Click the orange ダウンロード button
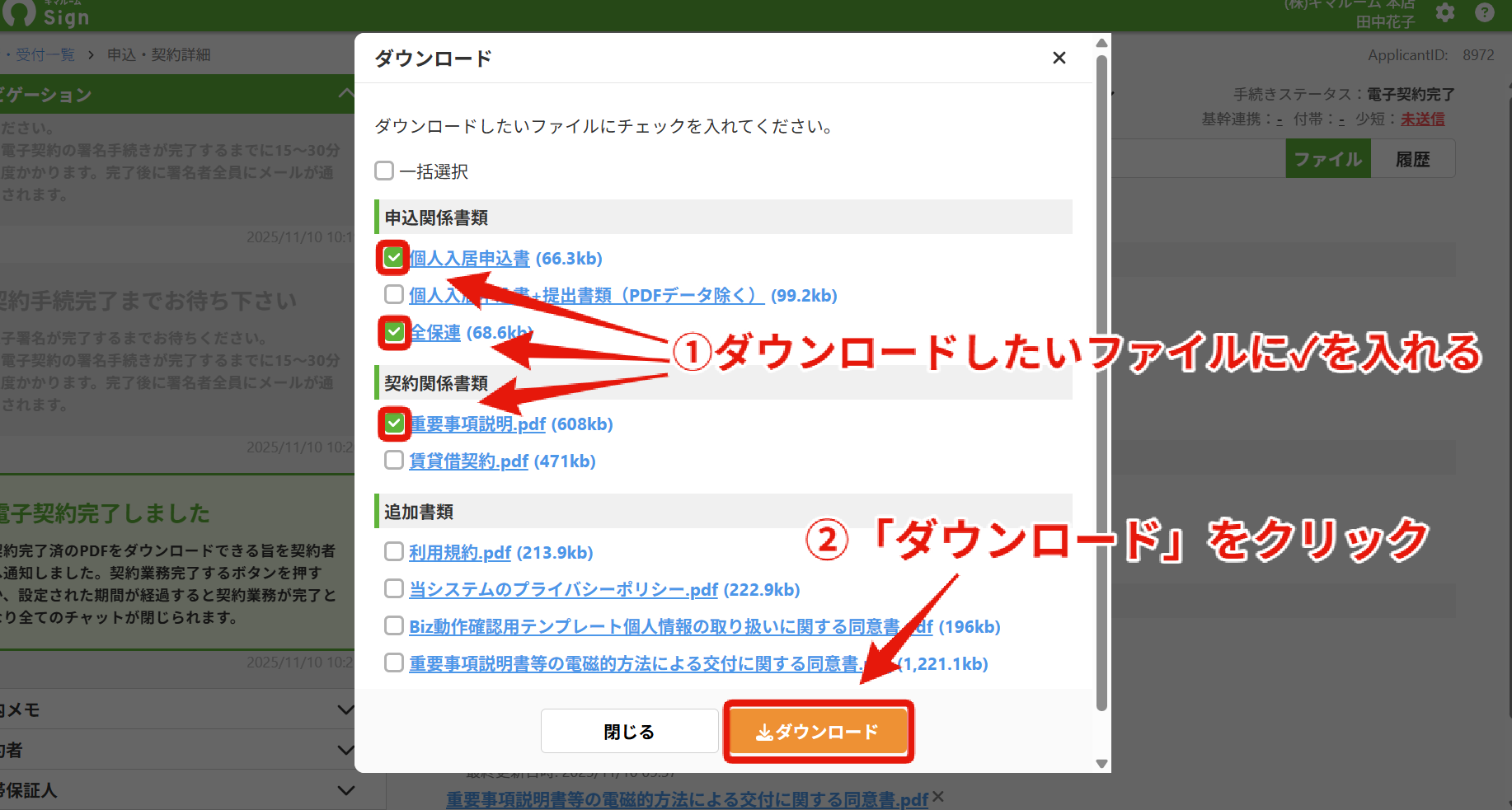 tap(818, 732)
